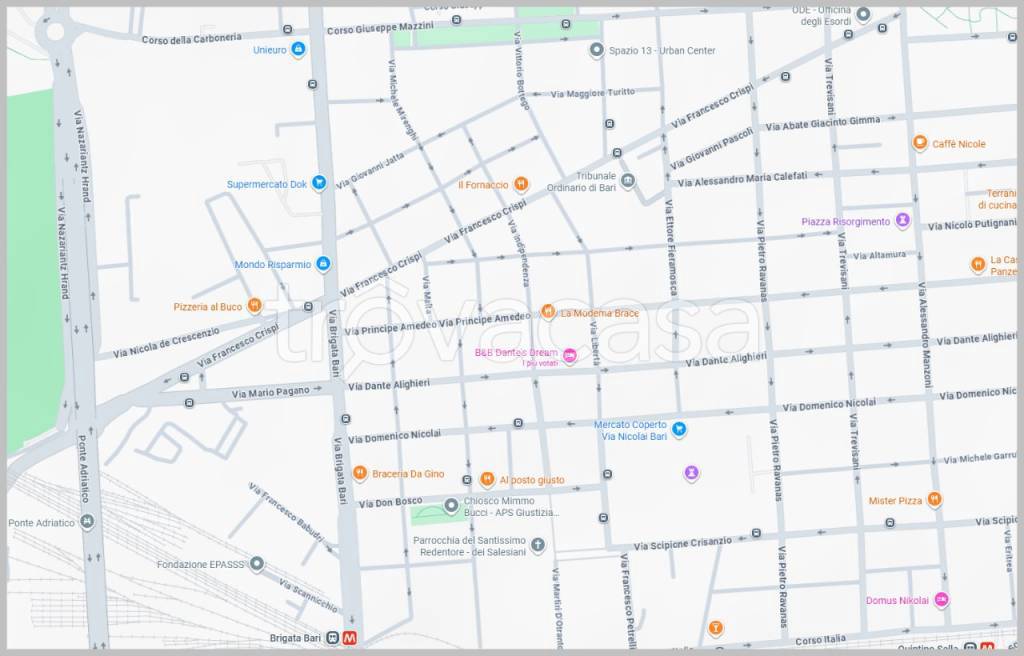The width and height of the screenshot is (1024, 656).
Task: Click the Pizzeria al Buco restaurant pin
Action: click(x=254, y=305)
